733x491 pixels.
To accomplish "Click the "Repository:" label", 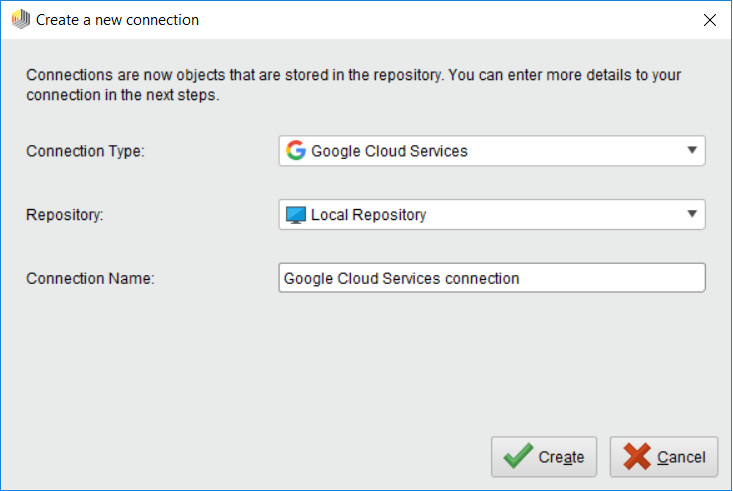I will click(x=65, y=215).
